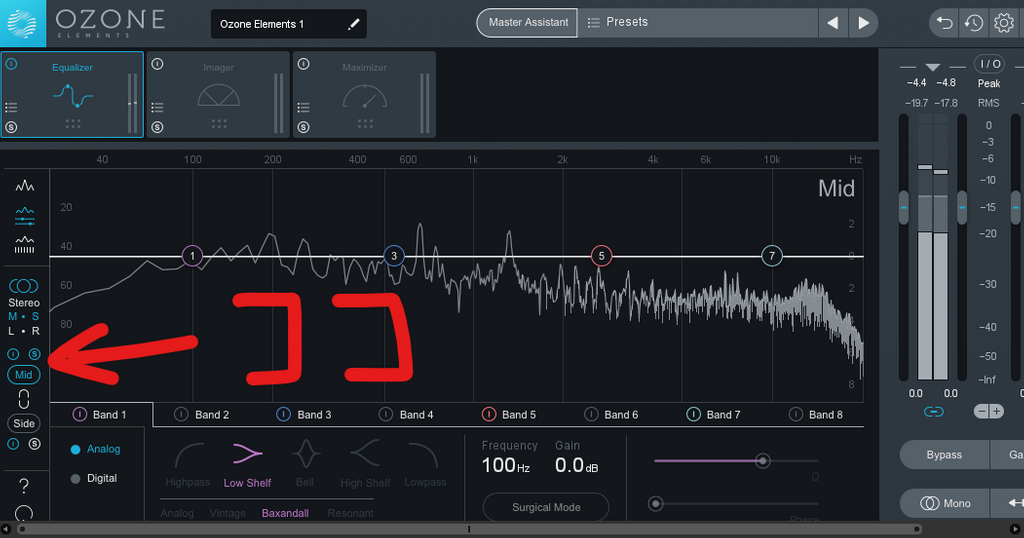Click the Equalizer module drag handle dots

tap(72, 123)
